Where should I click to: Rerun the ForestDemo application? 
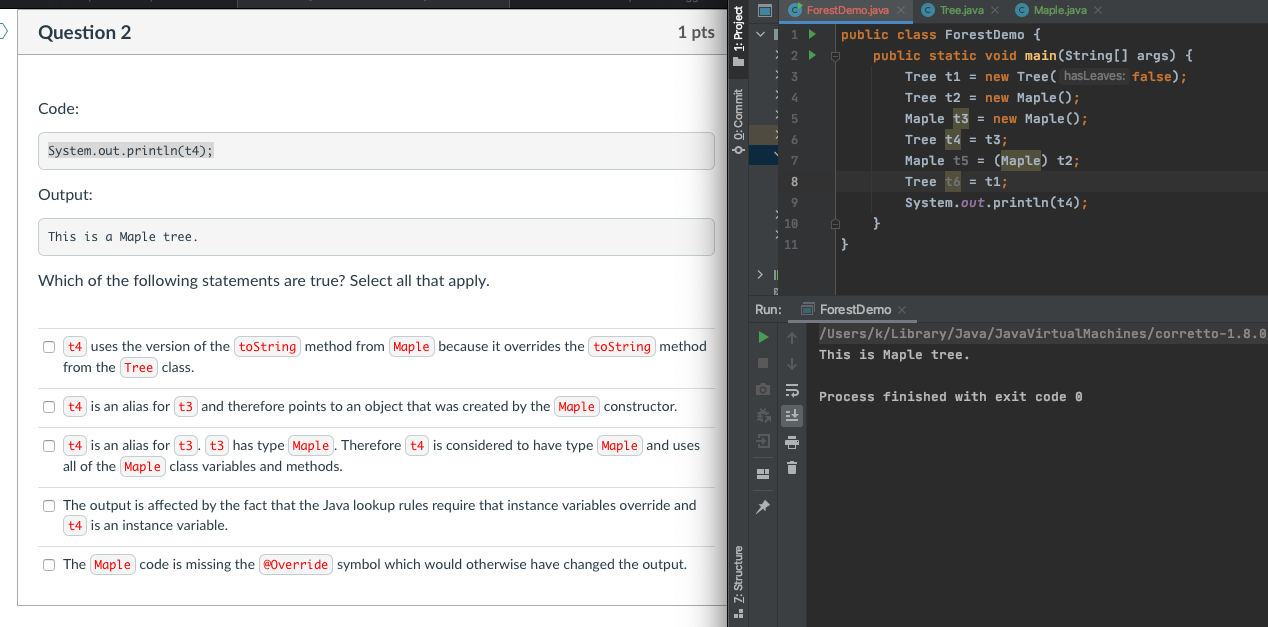pyautogui.click(x=763, y=337)
